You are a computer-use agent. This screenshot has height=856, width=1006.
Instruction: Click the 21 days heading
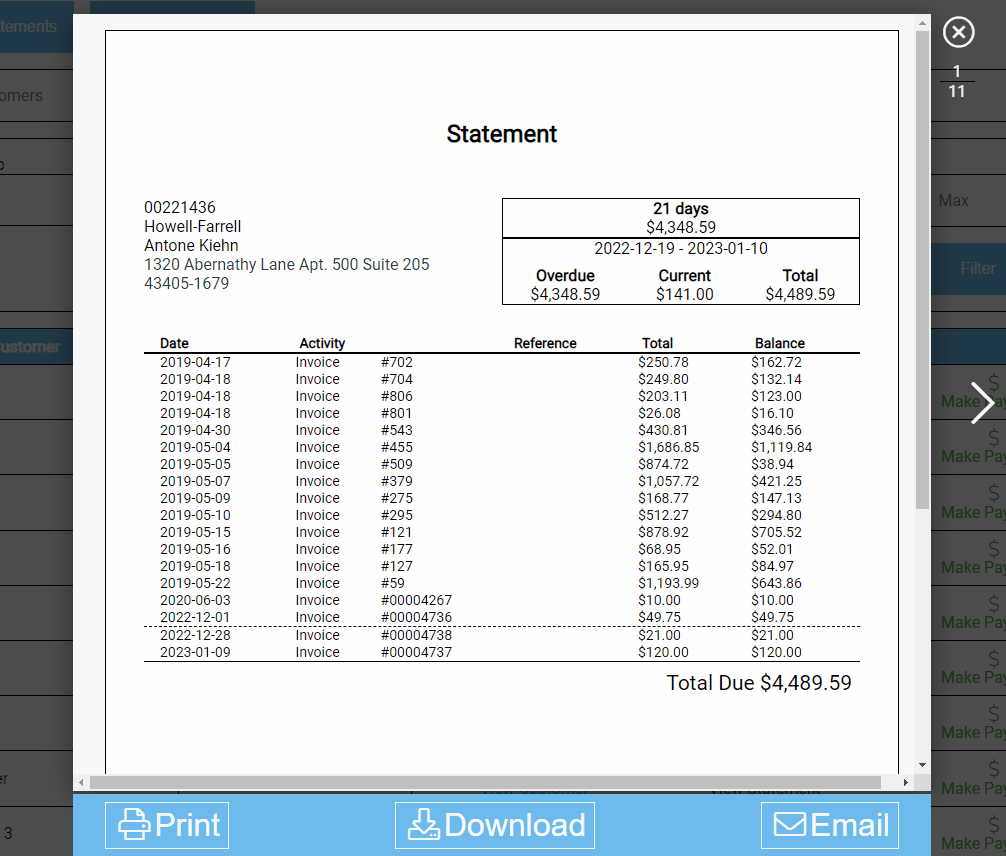click(x=681, y=209)
